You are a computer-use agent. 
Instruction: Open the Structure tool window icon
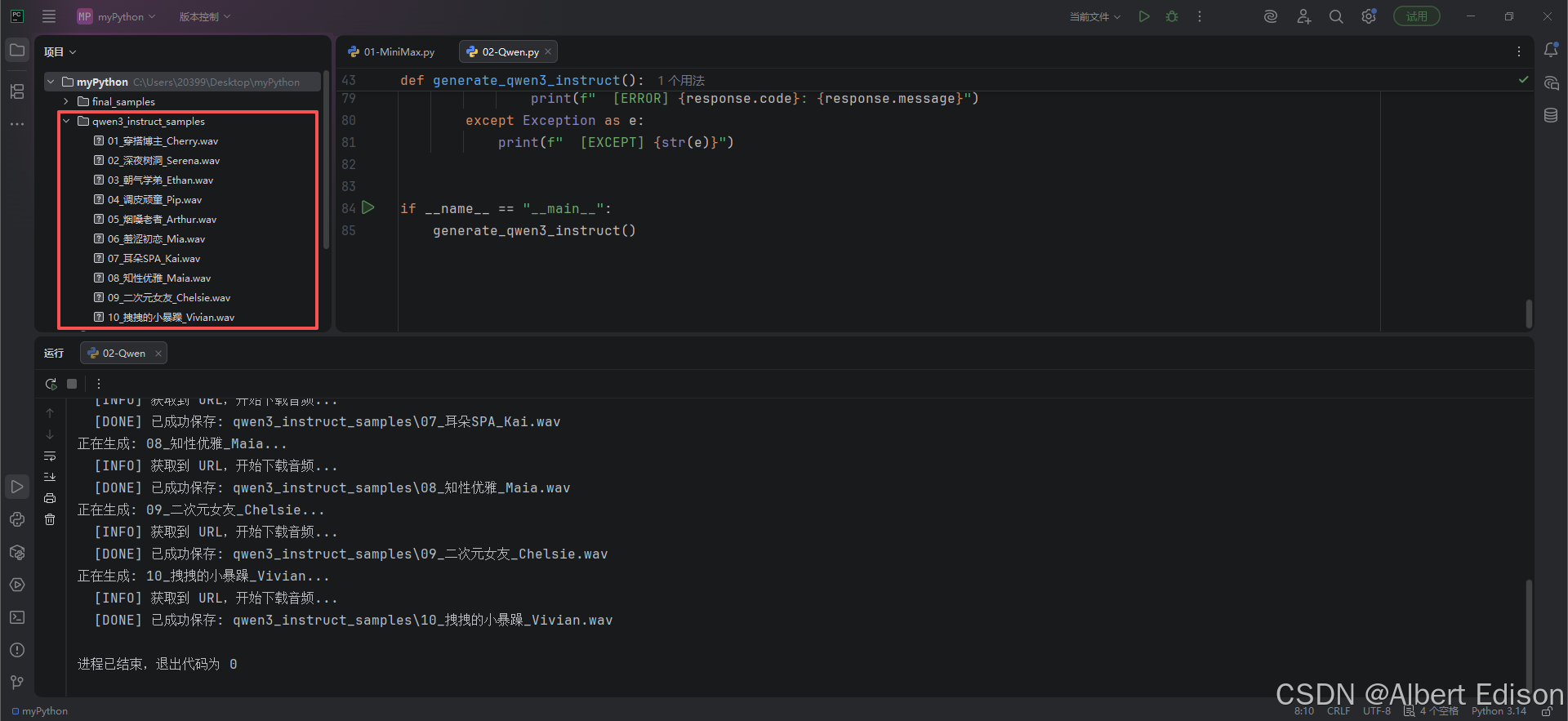pyautogui.click(x=16, y=91)
